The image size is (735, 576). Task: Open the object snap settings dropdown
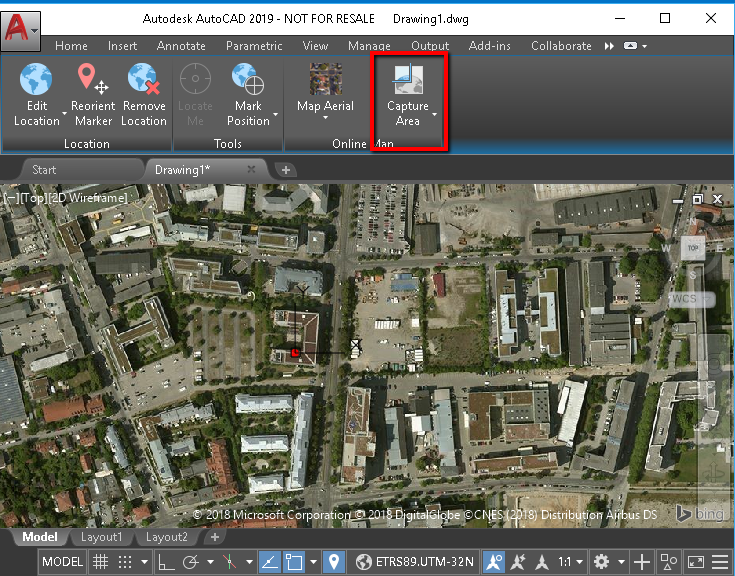click(x=313, y=561)
